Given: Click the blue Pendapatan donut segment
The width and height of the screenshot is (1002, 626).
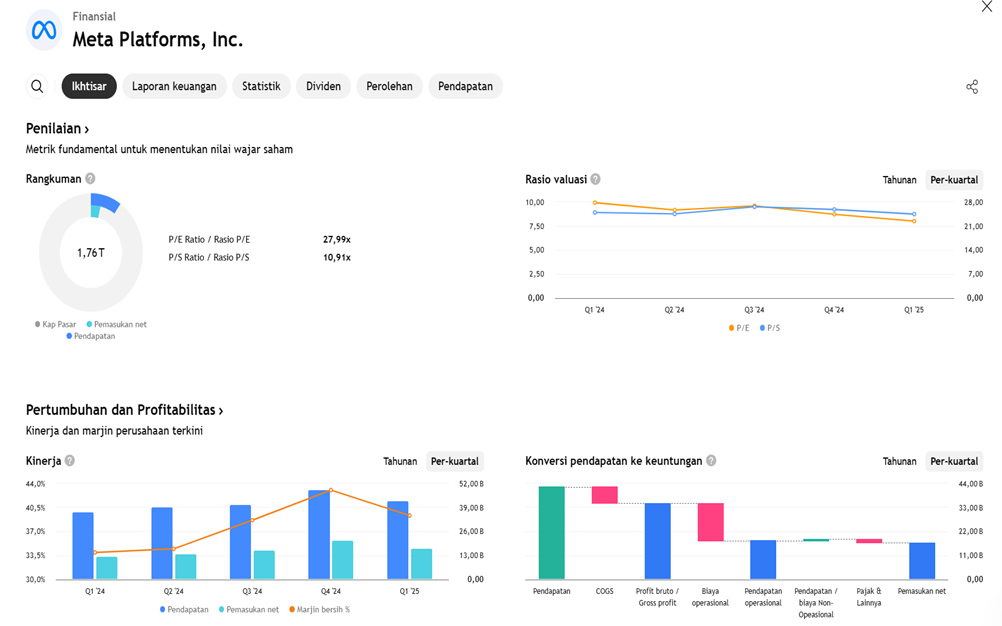Looking at the screenshot, I should tap(107, 202).
